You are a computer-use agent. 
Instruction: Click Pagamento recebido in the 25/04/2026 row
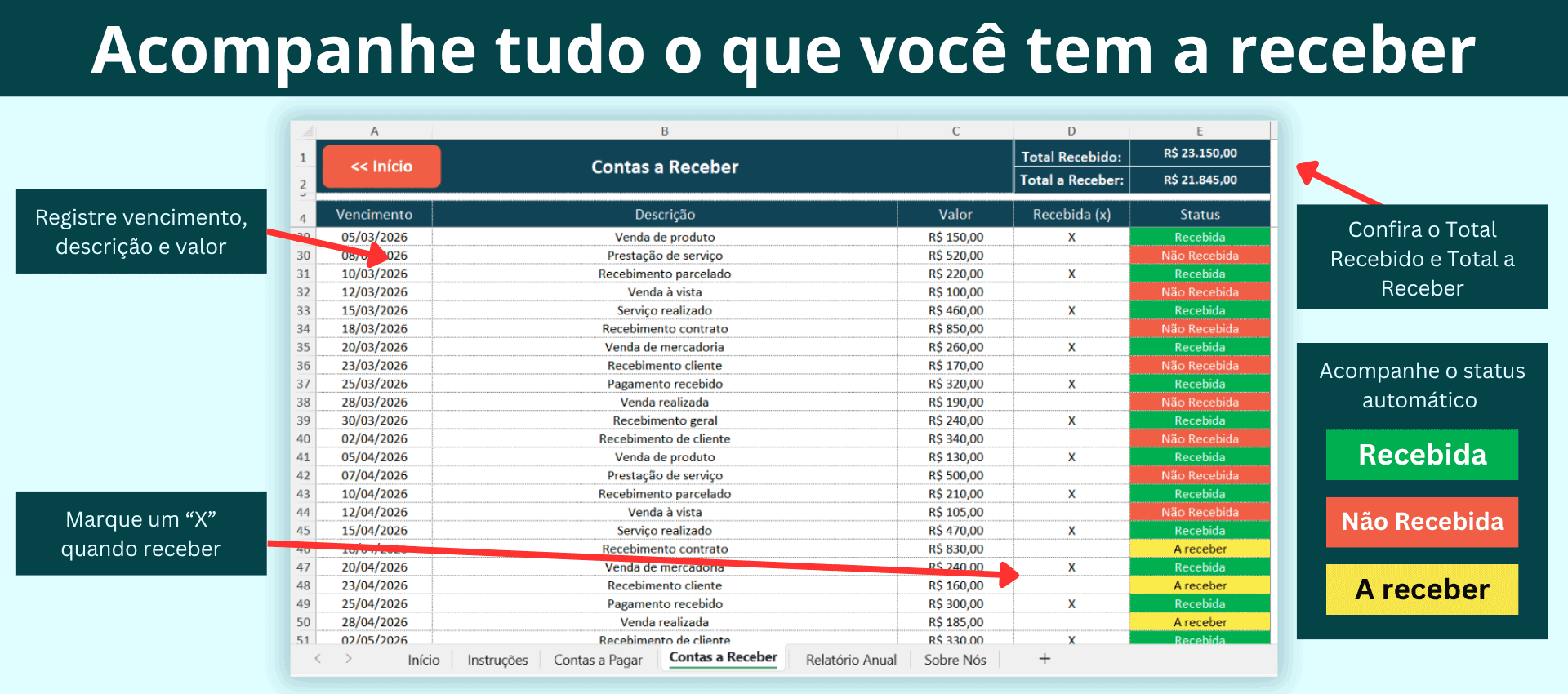pos(665,603)
